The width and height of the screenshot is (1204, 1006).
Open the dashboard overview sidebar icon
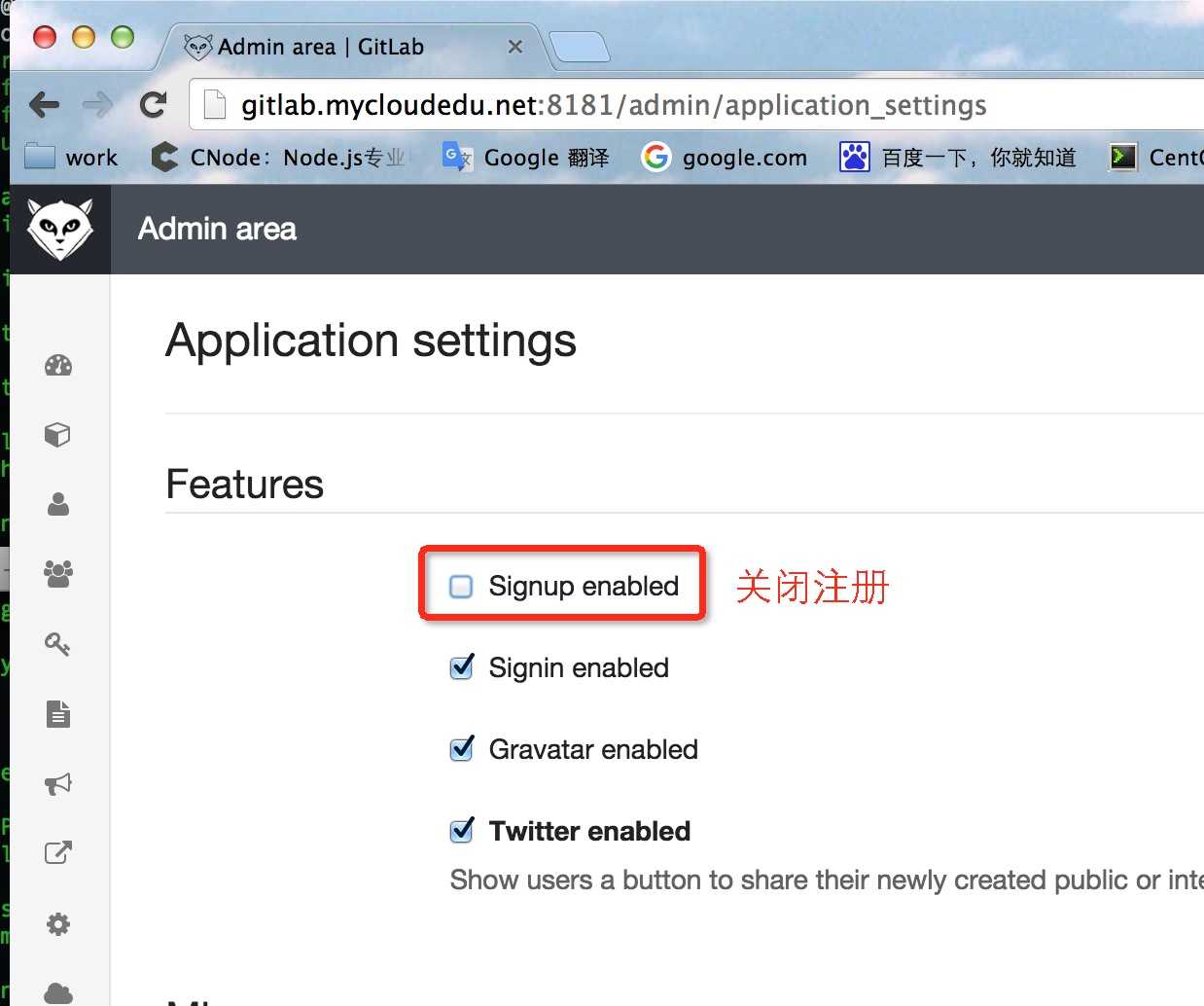(x=58, y=366)
